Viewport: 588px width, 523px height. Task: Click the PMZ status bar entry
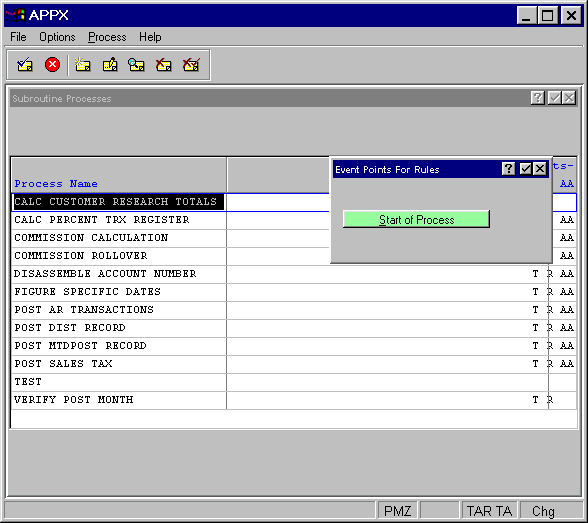(x=398, y=511)
